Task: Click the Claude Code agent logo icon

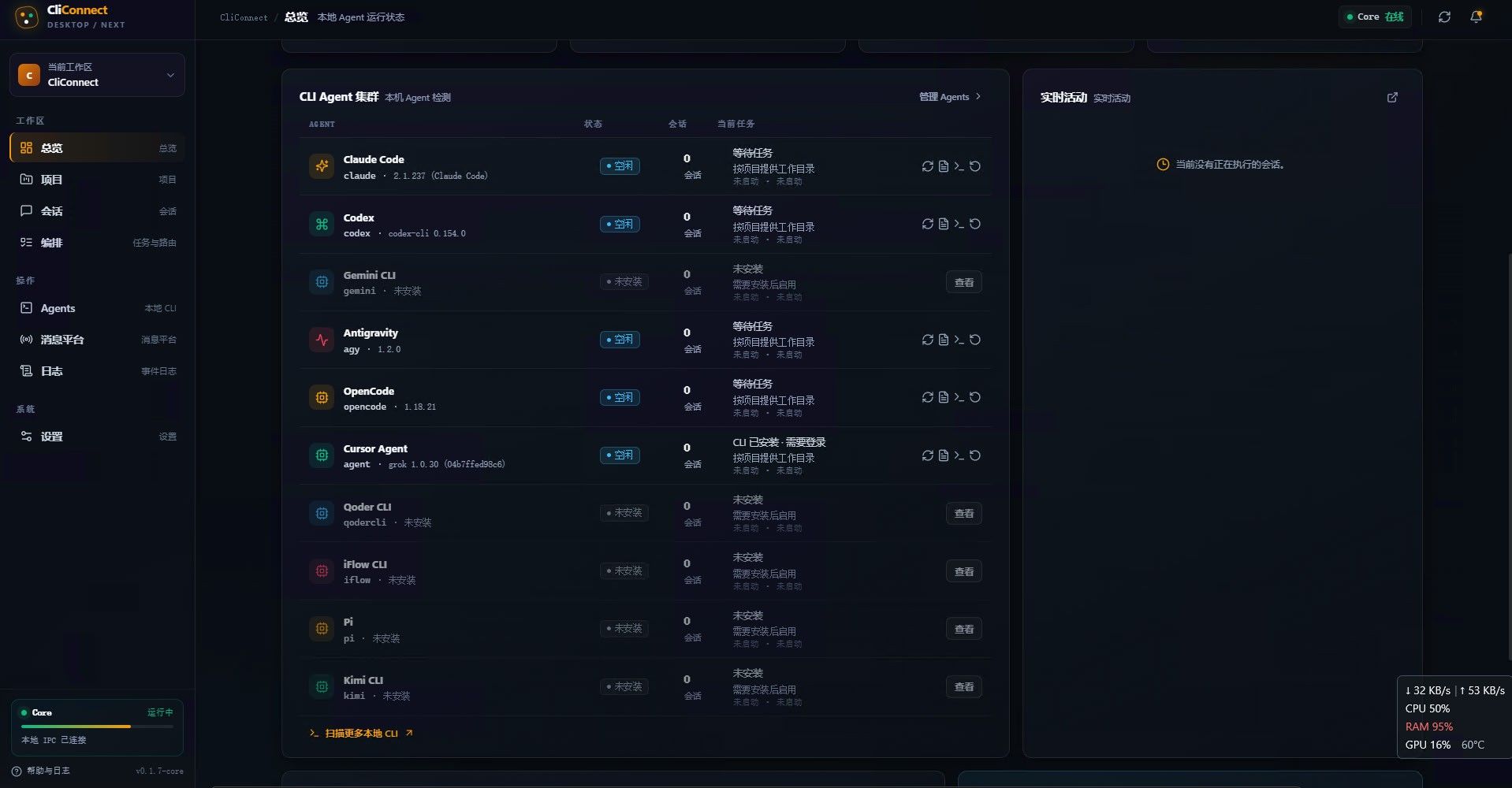Action: 322,166
